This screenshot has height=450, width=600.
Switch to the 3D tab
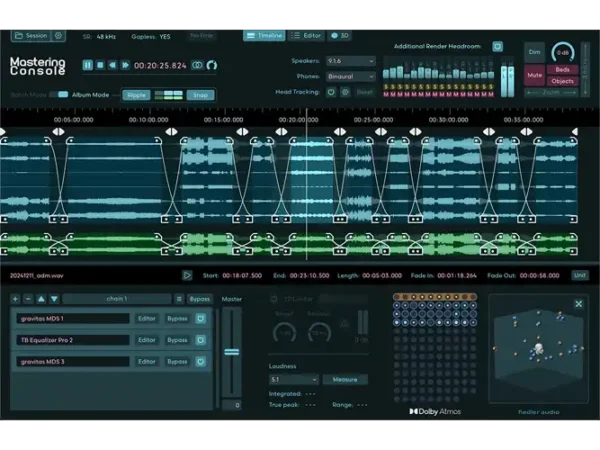(339, 36)
